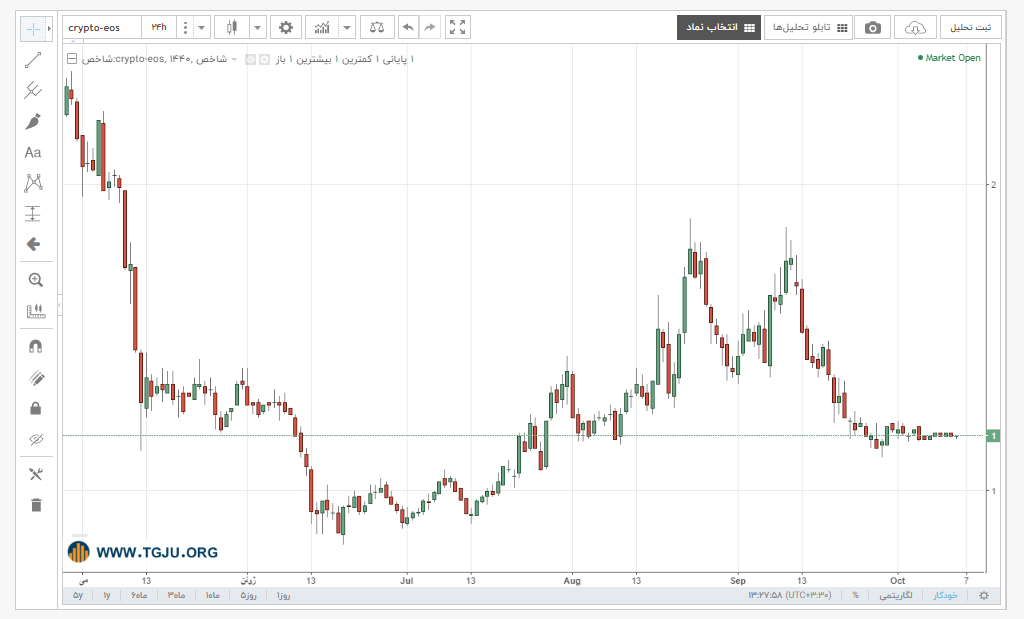1024x619 pixels.
Task: Take a chart snapshot with camera icon
Action: coord(872,27)
